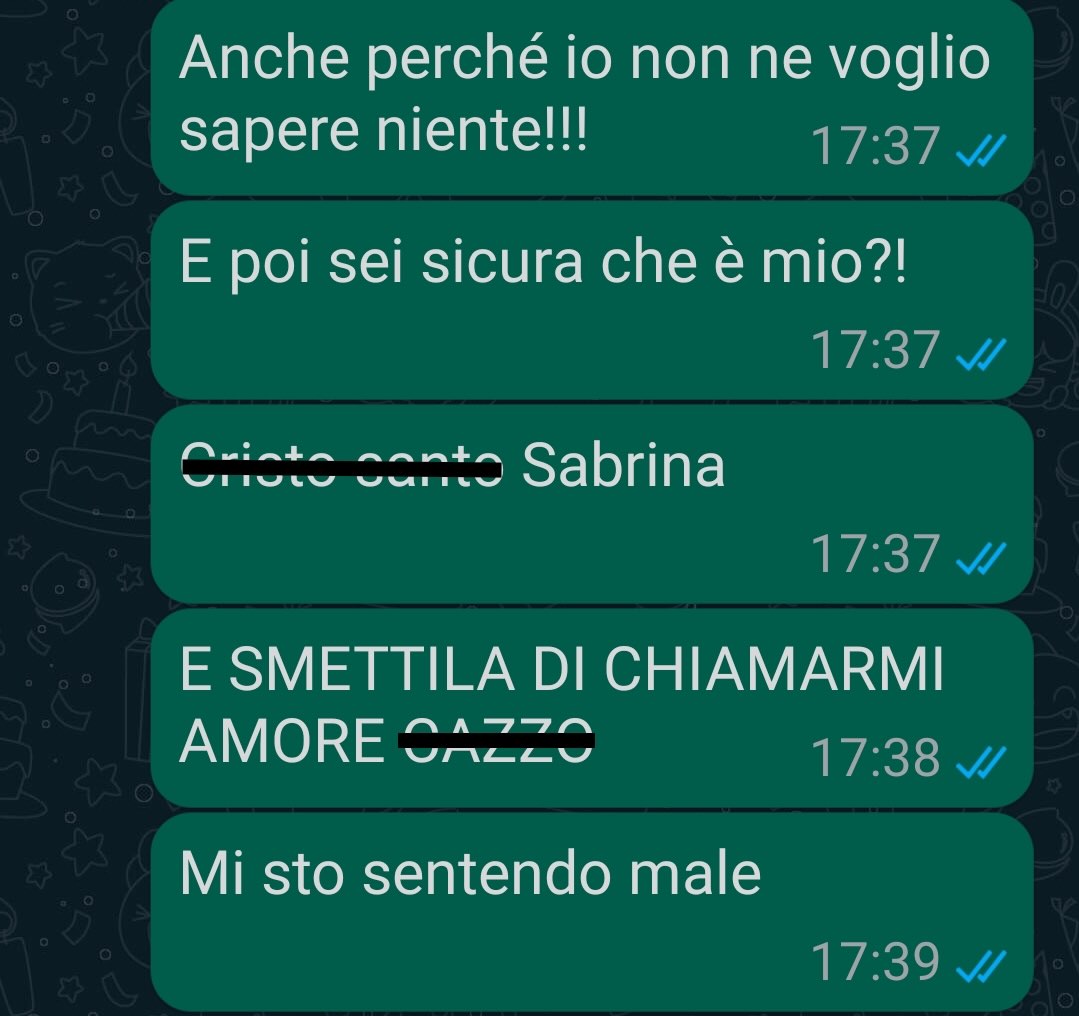Image resolution: width=1079 pixels, height=1016 pixels.
Task: Select the 'Anche perché io non ne voglio' message bubble
Action: 592,97
